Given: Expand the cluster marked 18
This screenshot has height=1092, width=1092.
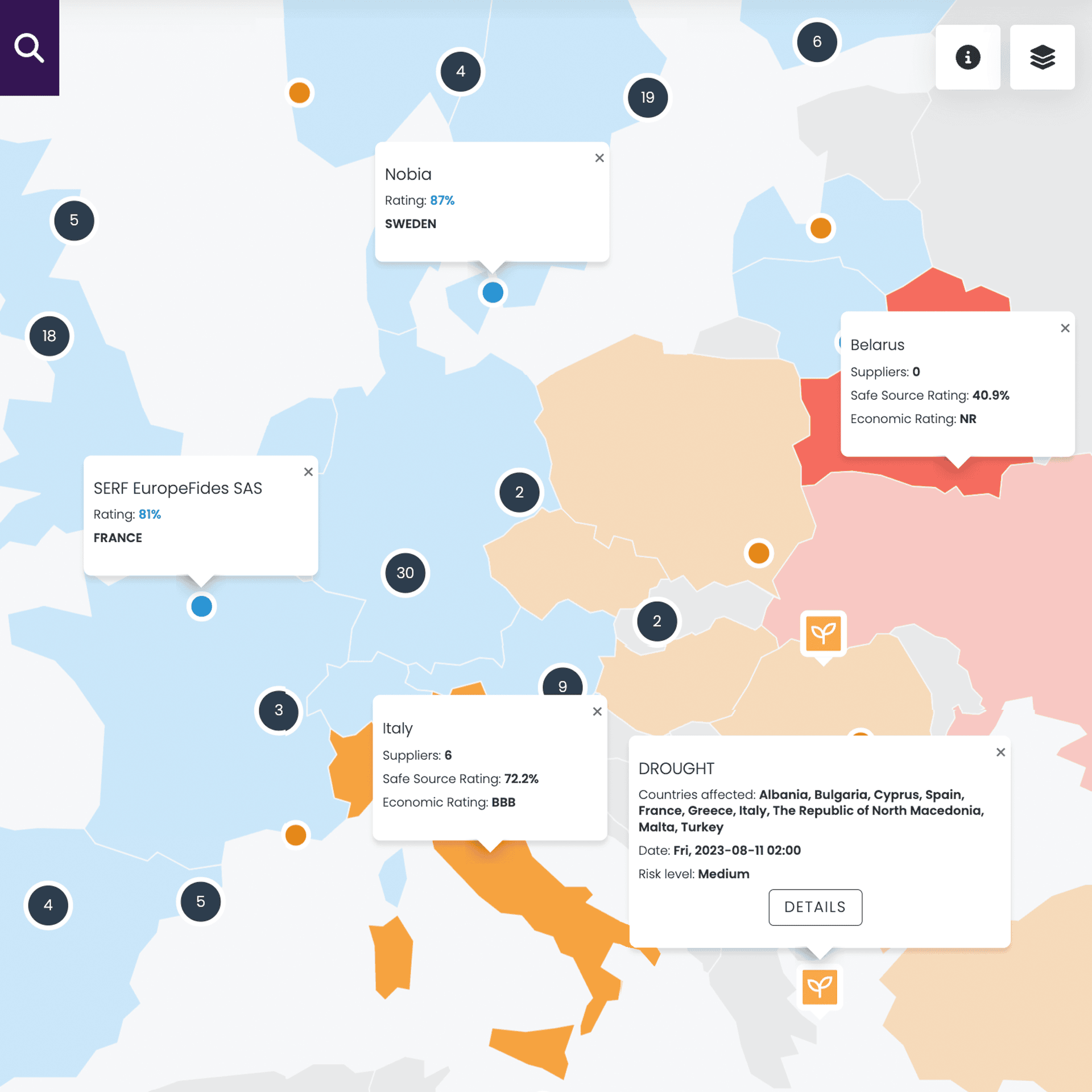Looking at the screenshot, I should [49, 336].
